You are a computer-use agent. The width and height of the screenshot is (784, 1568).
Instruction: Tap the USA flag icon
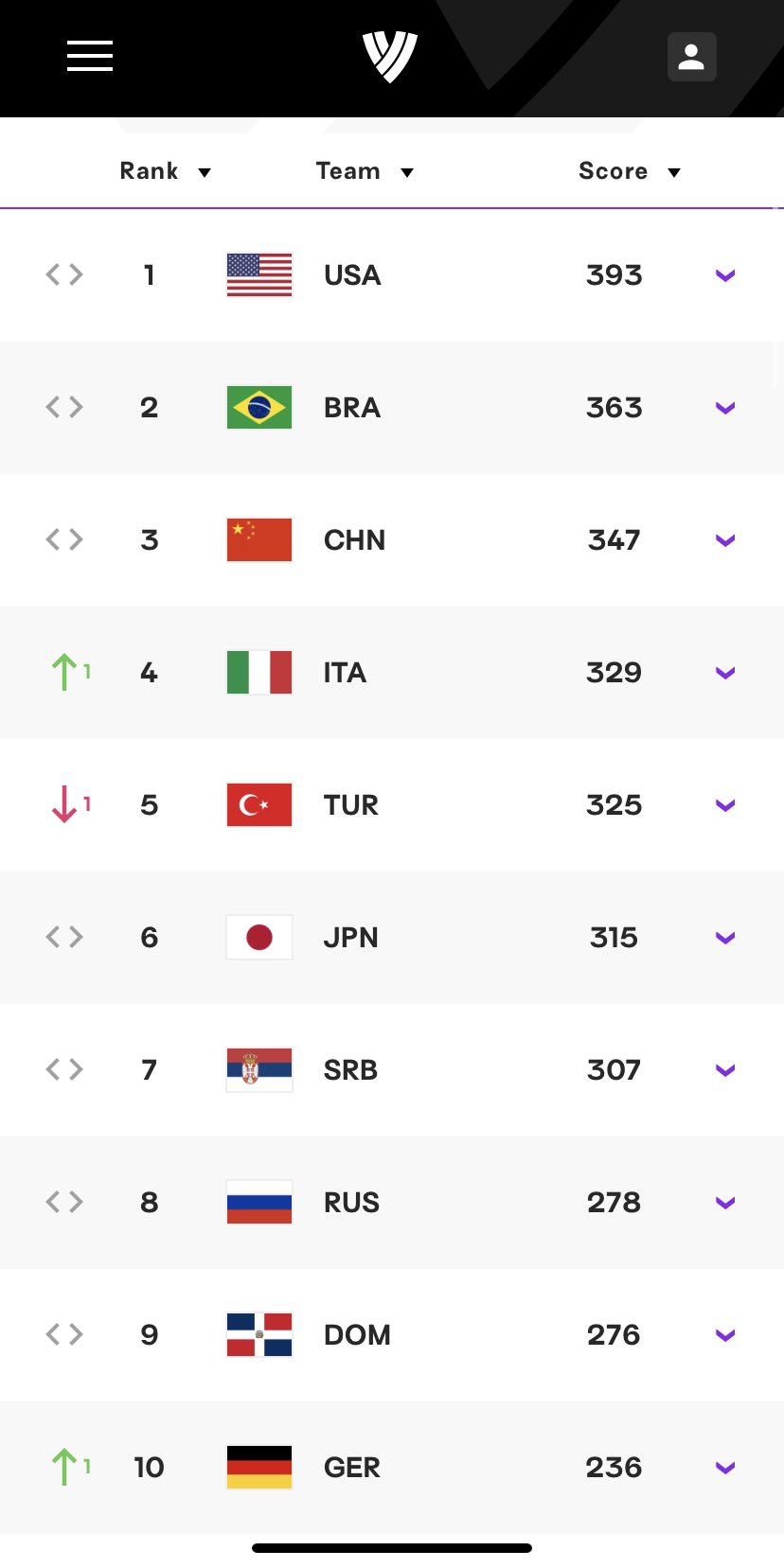(259, 275)
